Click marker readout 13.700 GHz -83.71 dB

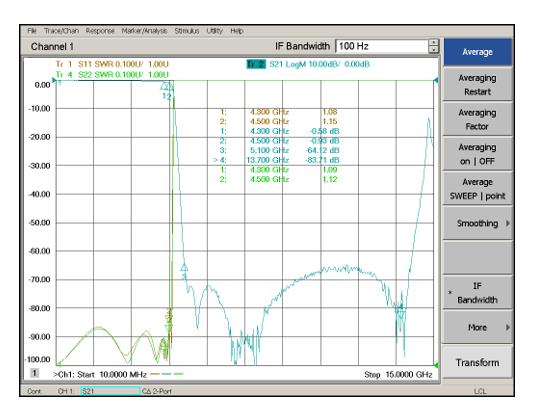[x=276, y=160]
